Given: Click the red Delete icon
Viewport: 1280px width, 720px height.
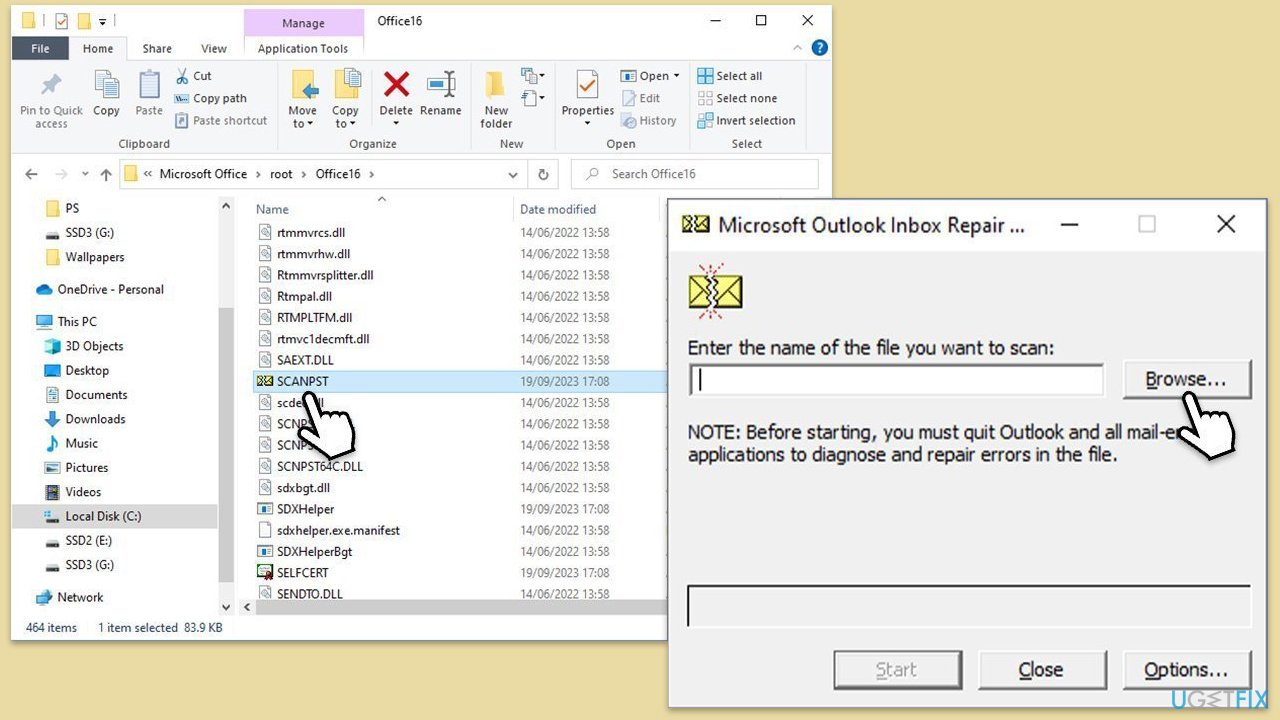Looking at the screenshot, I should coord(396,85).
